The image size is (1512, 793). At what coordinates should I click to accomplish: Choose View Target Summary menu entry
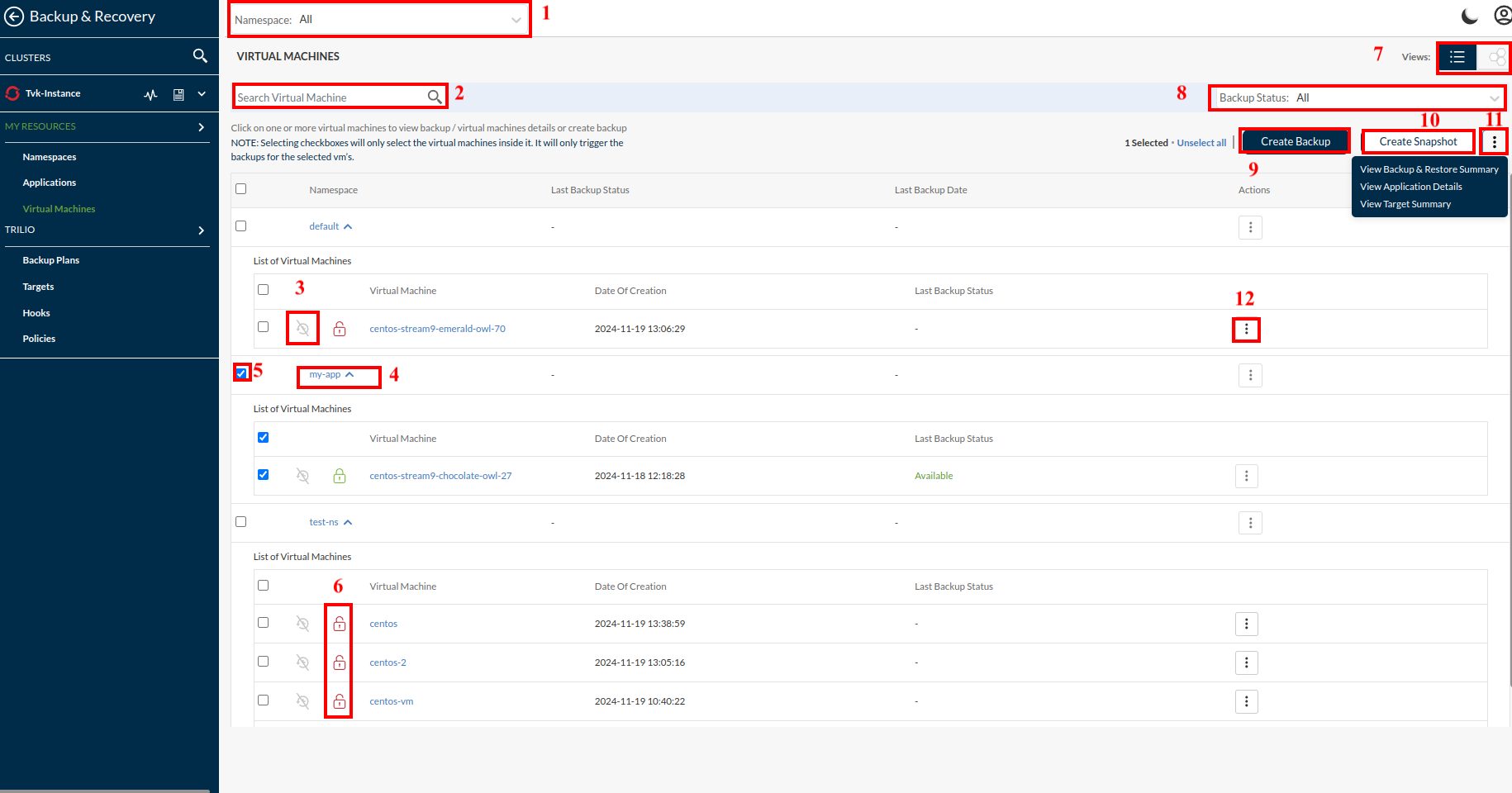coord(1405,204)
